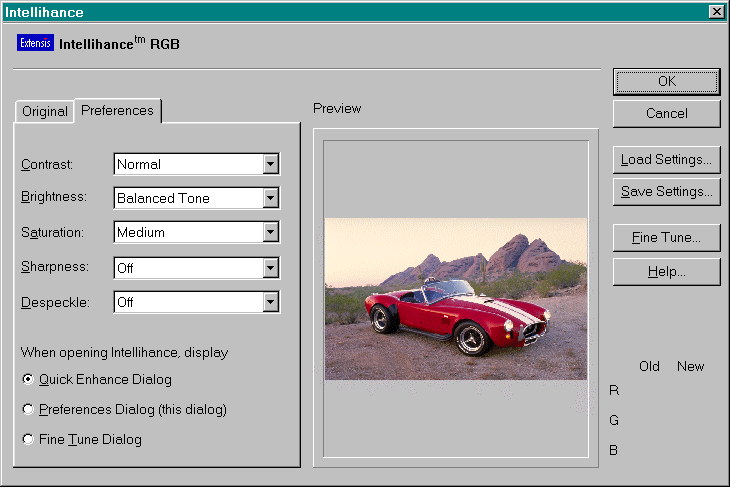Click the G channel label
This screenshot has width=730, height=487.
[x=614, y=420]
